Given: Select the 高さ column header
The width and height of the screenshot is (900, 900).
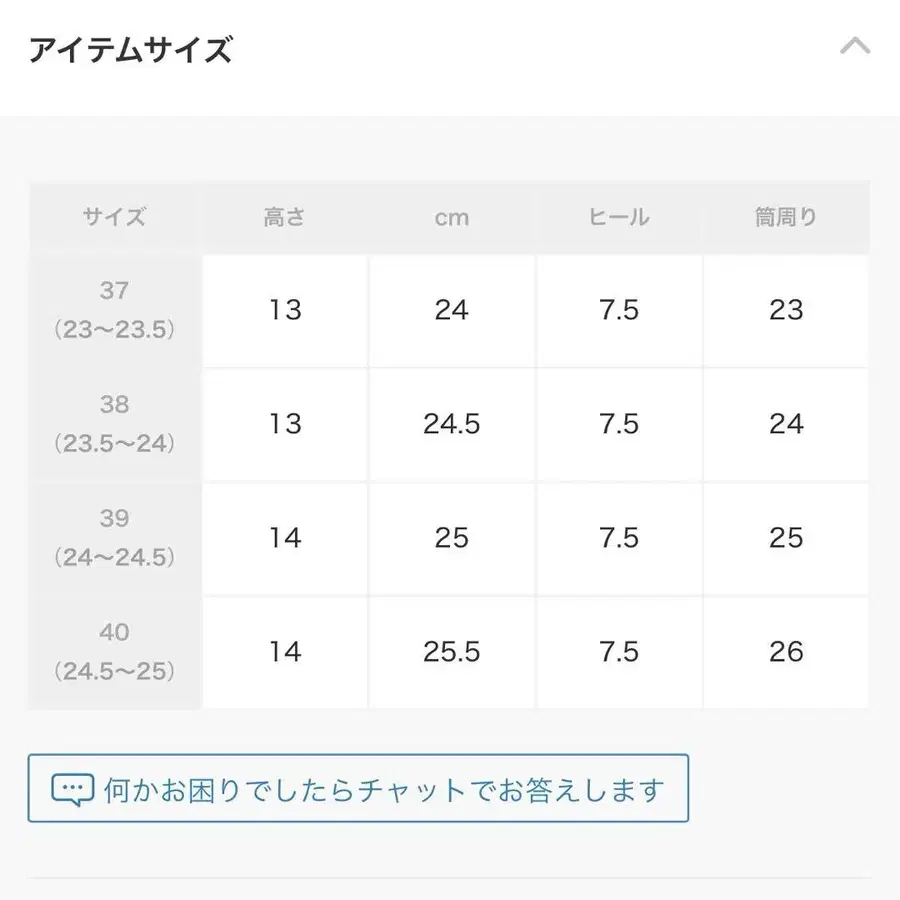Looking at the screenshot, I should tap(285, 217).
